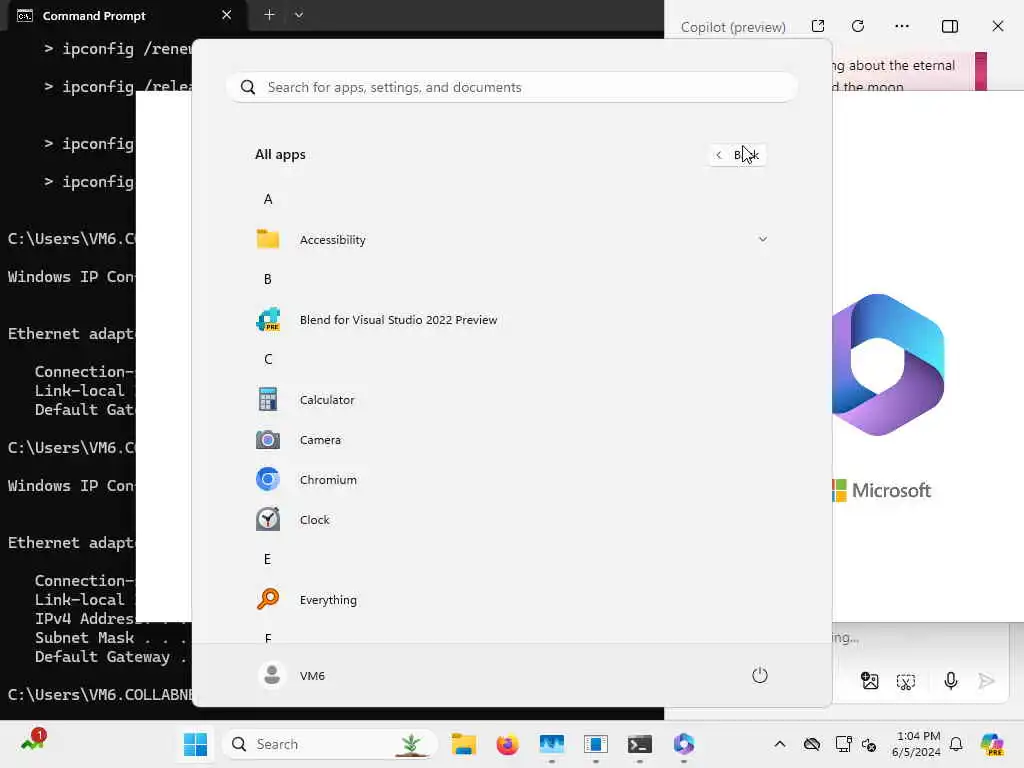The width and height of the screenshot is (1024, 768).
Task: Open the Accessibility folder in All apps
Action: coord(511,240)
